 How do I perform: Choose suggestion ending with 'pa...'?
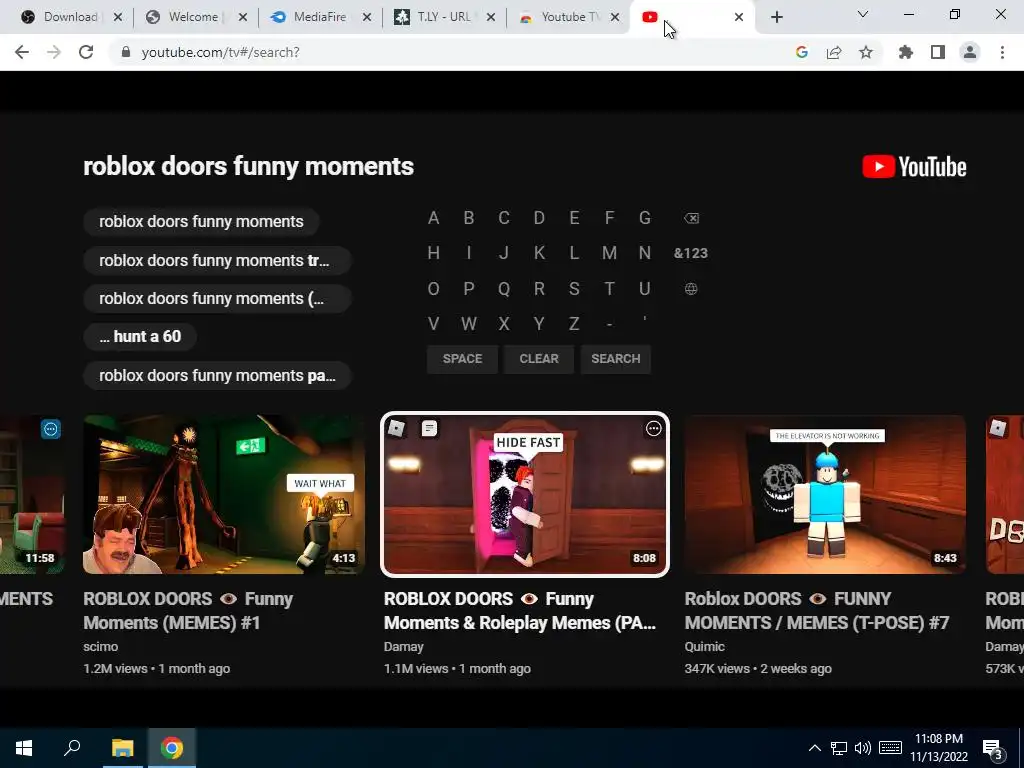point(217,376)
